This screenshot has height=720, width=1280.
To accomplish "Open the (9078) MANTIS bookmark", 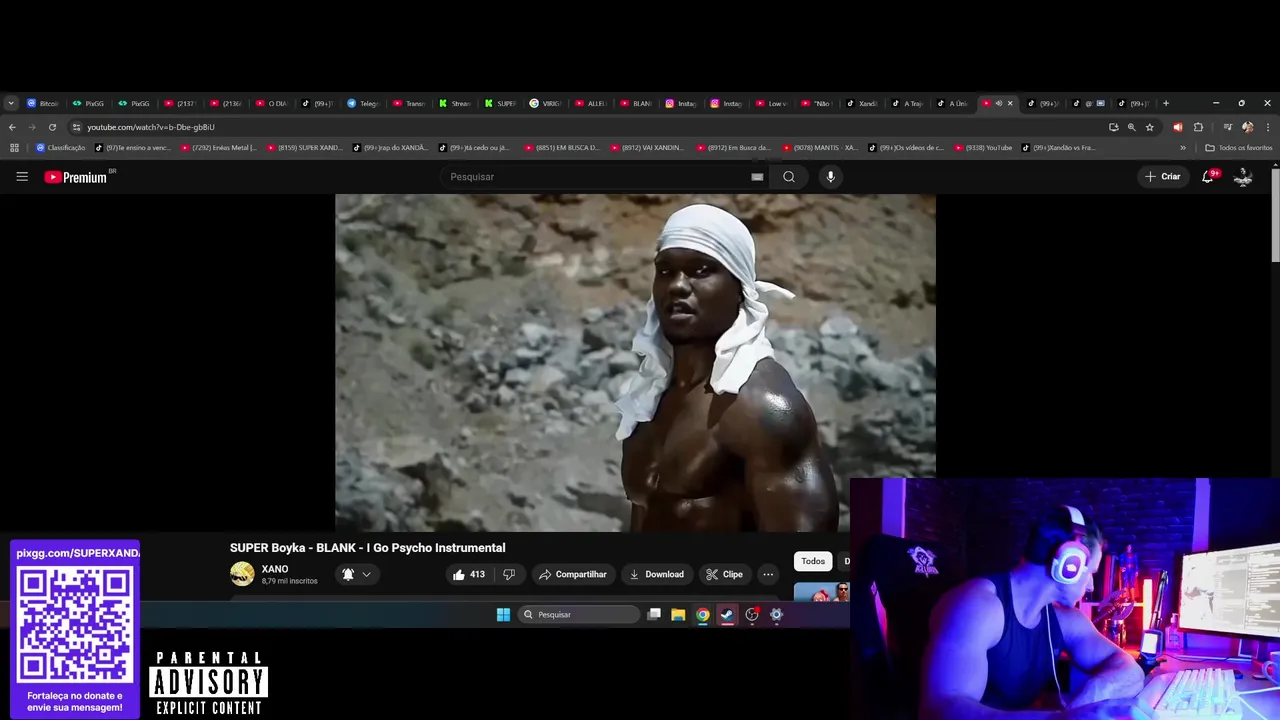I will [x=821, y=148].
